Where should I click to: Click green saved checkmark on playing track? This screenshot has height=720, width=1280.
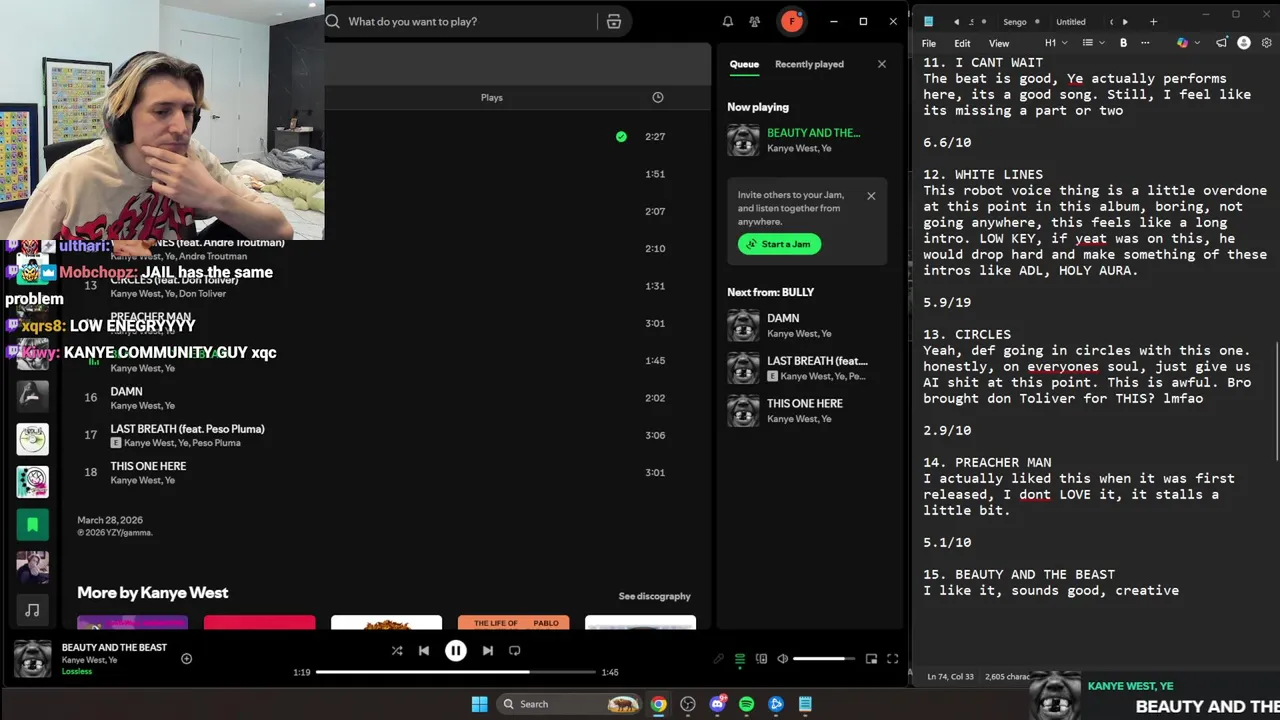pyautogui.click(x=621, y=136)
